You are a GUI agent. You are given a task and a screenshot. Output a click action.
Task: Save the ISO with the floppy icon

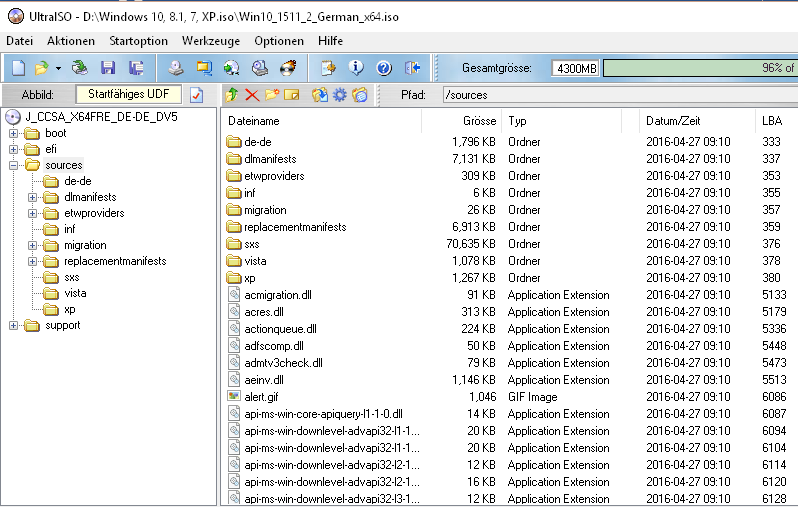click(x=108, y=68)
